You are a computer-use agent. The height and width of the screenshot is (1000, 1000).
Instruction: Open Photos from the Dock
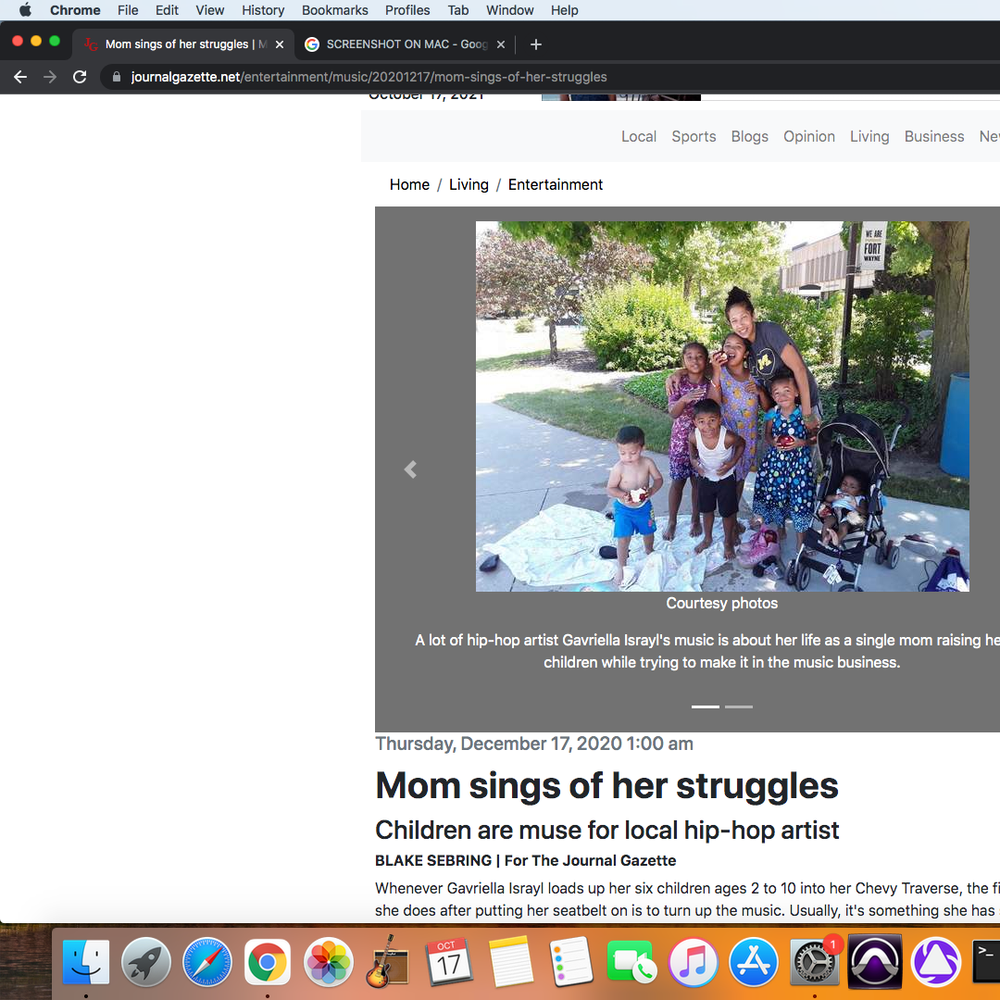(328, 962)
